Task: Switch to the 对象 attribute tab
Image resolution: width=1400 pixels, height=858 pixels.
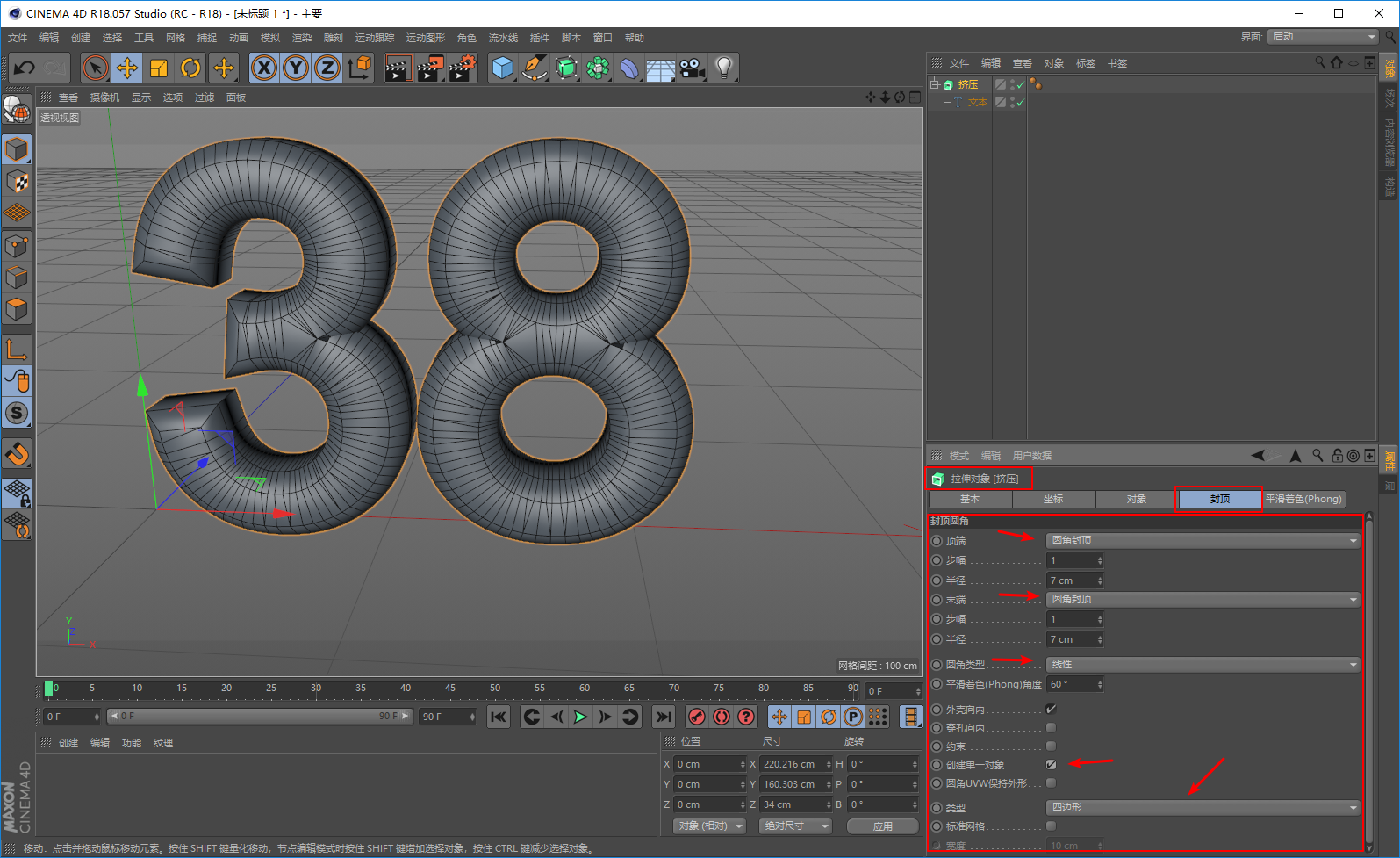Action: [1137, 499]
